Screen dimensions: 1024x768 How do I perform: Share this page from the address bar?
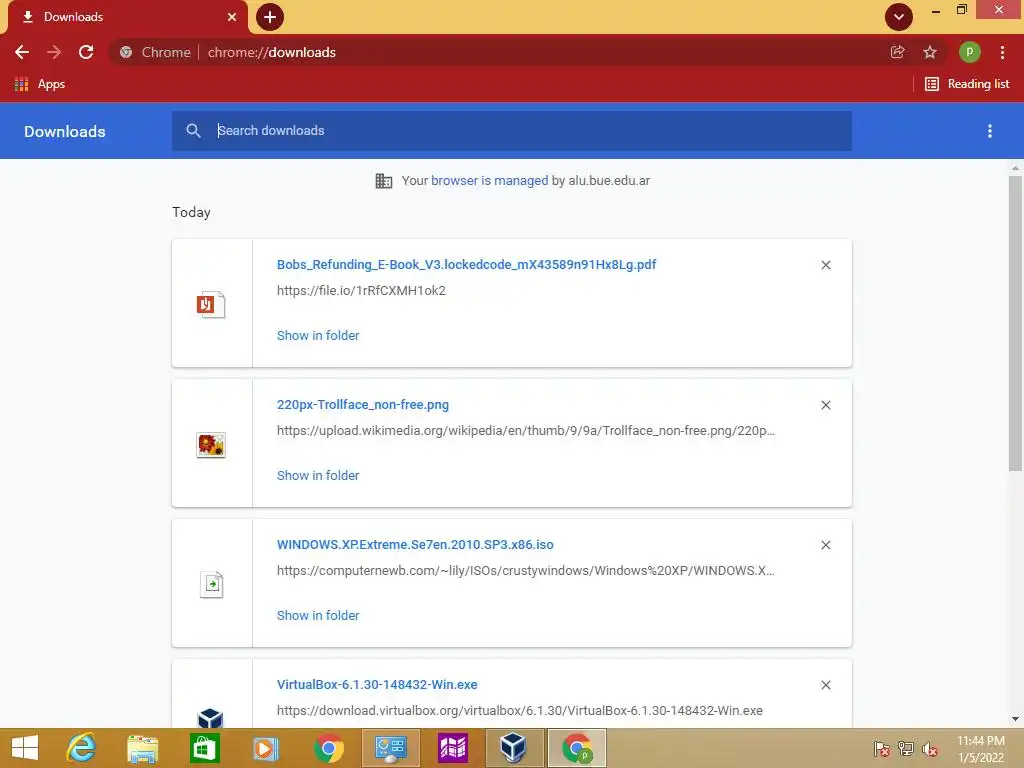[x=897, y=52]
